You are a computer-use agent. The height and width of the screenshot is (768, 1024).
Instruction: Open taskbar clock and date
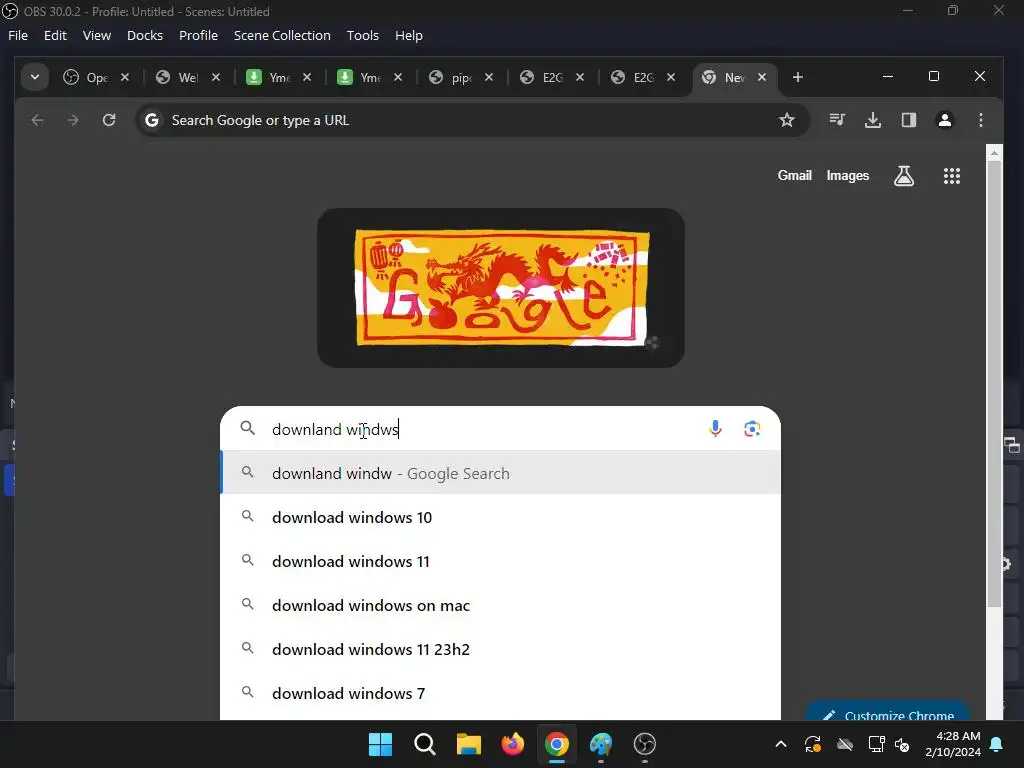pos(952,744)
